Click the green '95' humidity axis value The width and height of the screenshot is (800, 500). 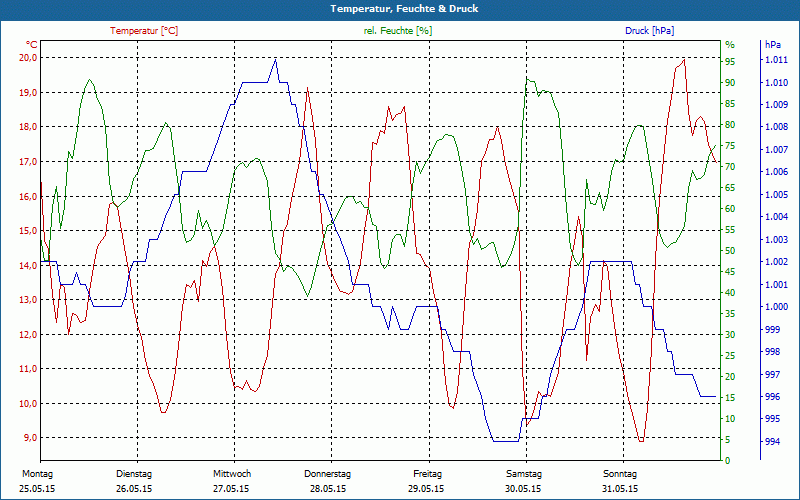click(731, 61)
